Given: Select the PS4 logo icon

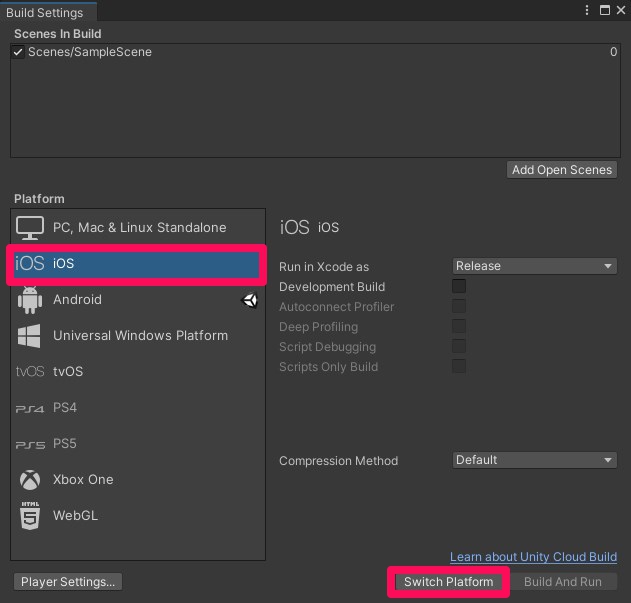Looking at the screenshot, I should (x=30, y=409).
